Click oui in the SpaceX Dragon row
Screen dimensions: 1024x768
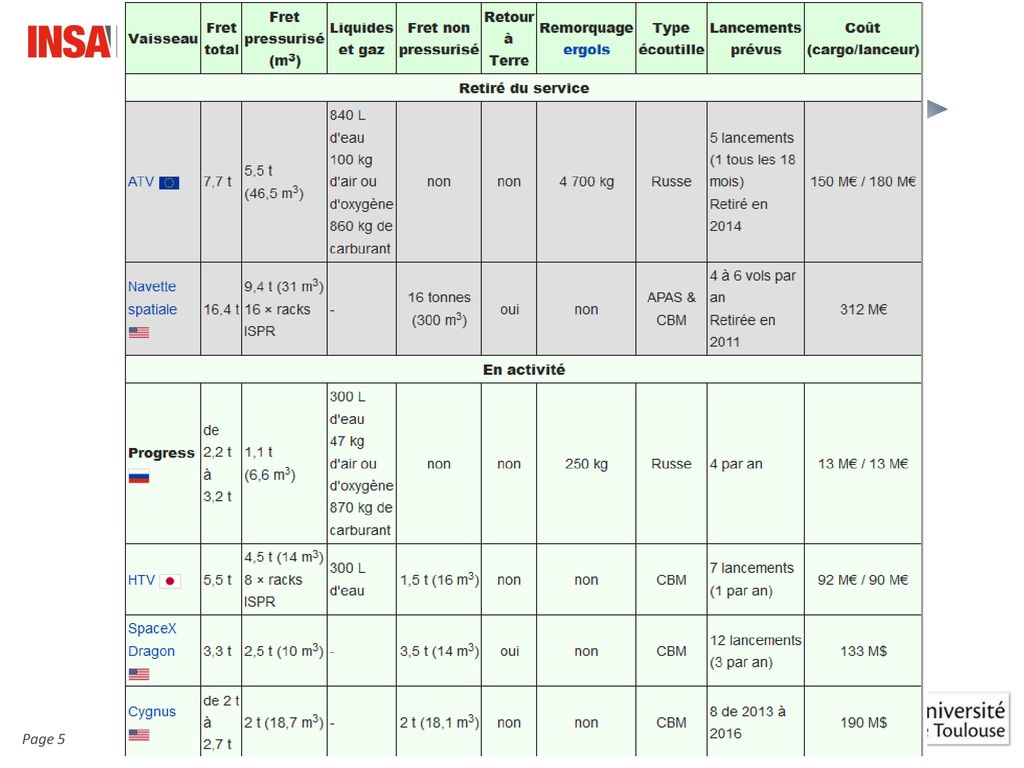point(509,651)
